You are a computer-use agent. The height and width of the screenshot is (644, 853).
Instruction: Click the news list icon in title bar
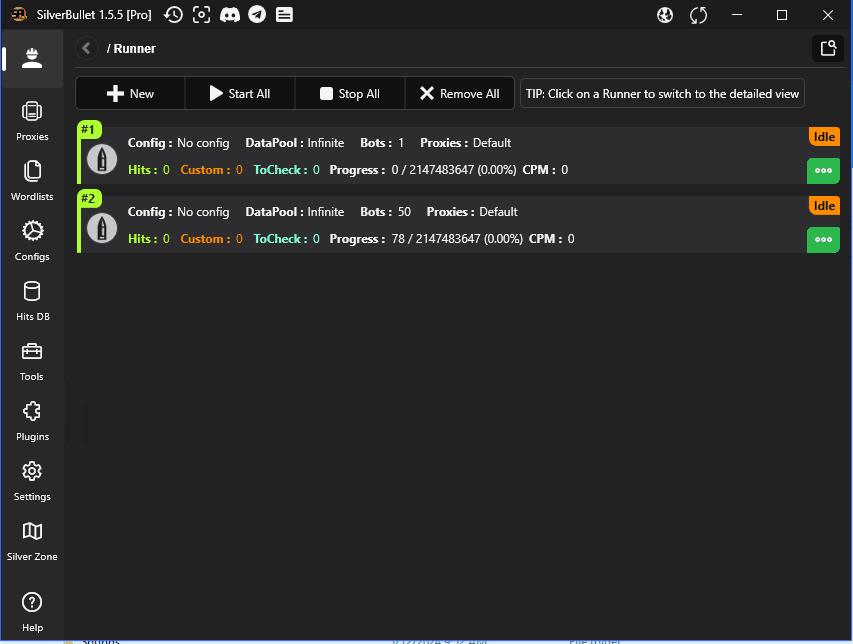(284, 15)
